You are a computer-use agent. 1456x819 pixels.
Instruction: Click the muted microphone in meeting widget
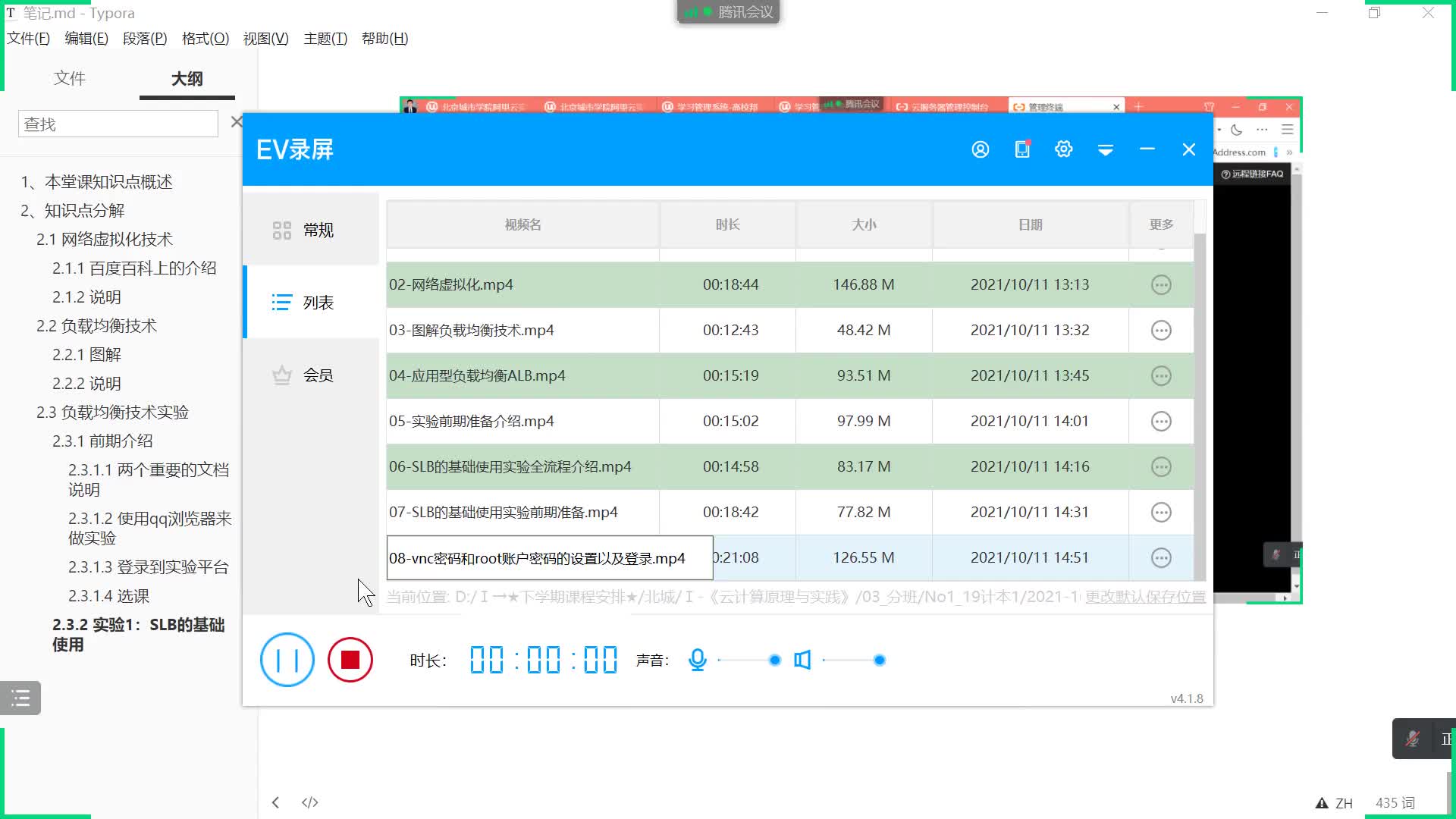tap(1412, 739)
